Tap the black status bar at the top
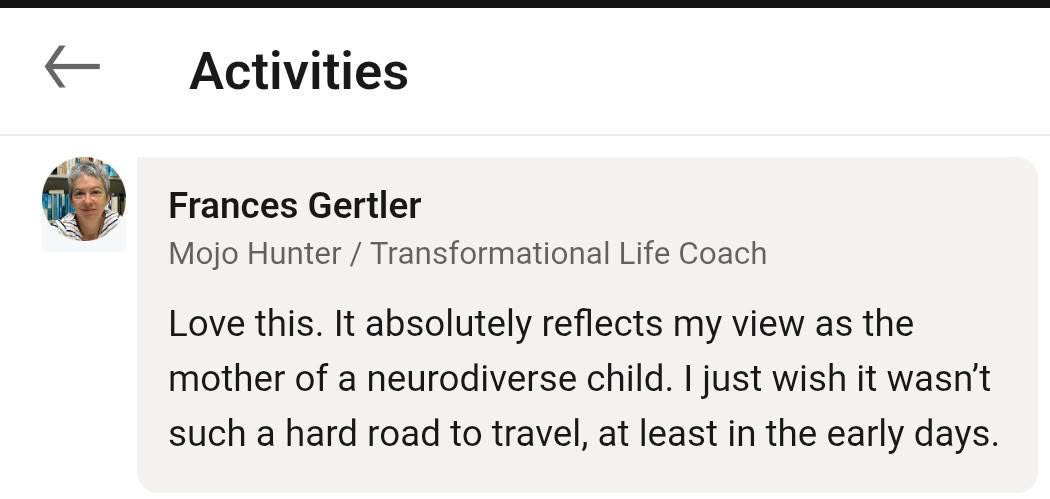Image resolution: width=1050 pixels, height=499 pixels. [x=525, y=3]
